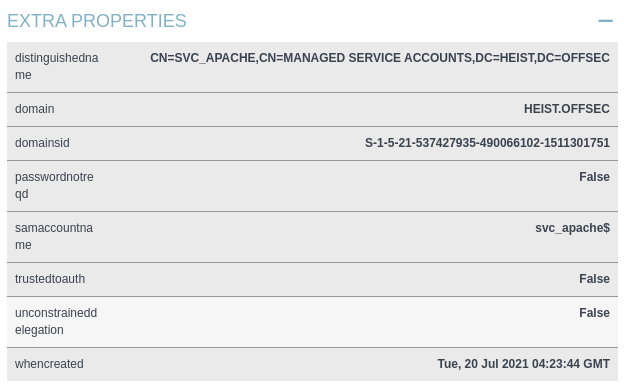Select the HEIST.OFFSEC domain value

(x=567, y=109)
